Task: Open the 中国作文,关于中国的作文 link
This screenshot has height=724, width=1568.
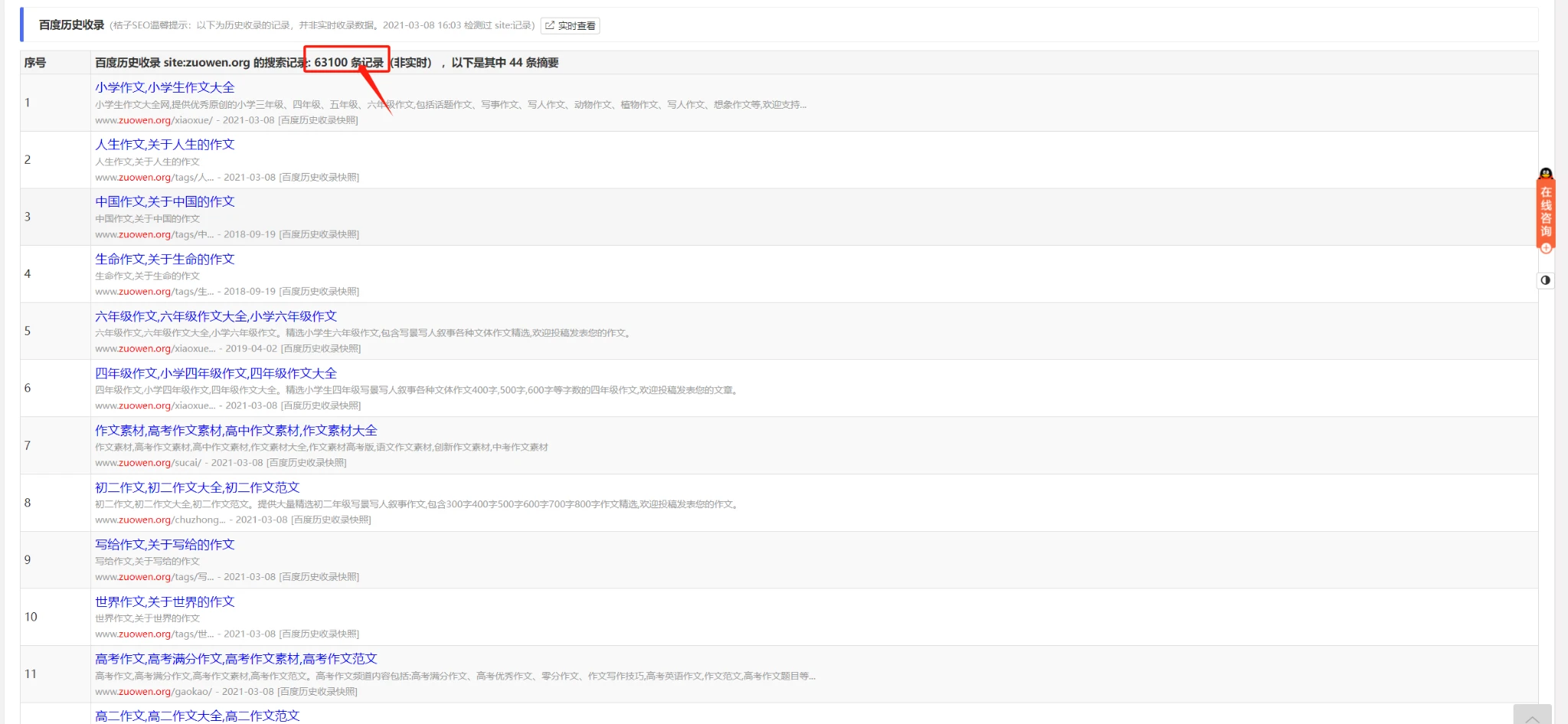Action: [165, 201]
